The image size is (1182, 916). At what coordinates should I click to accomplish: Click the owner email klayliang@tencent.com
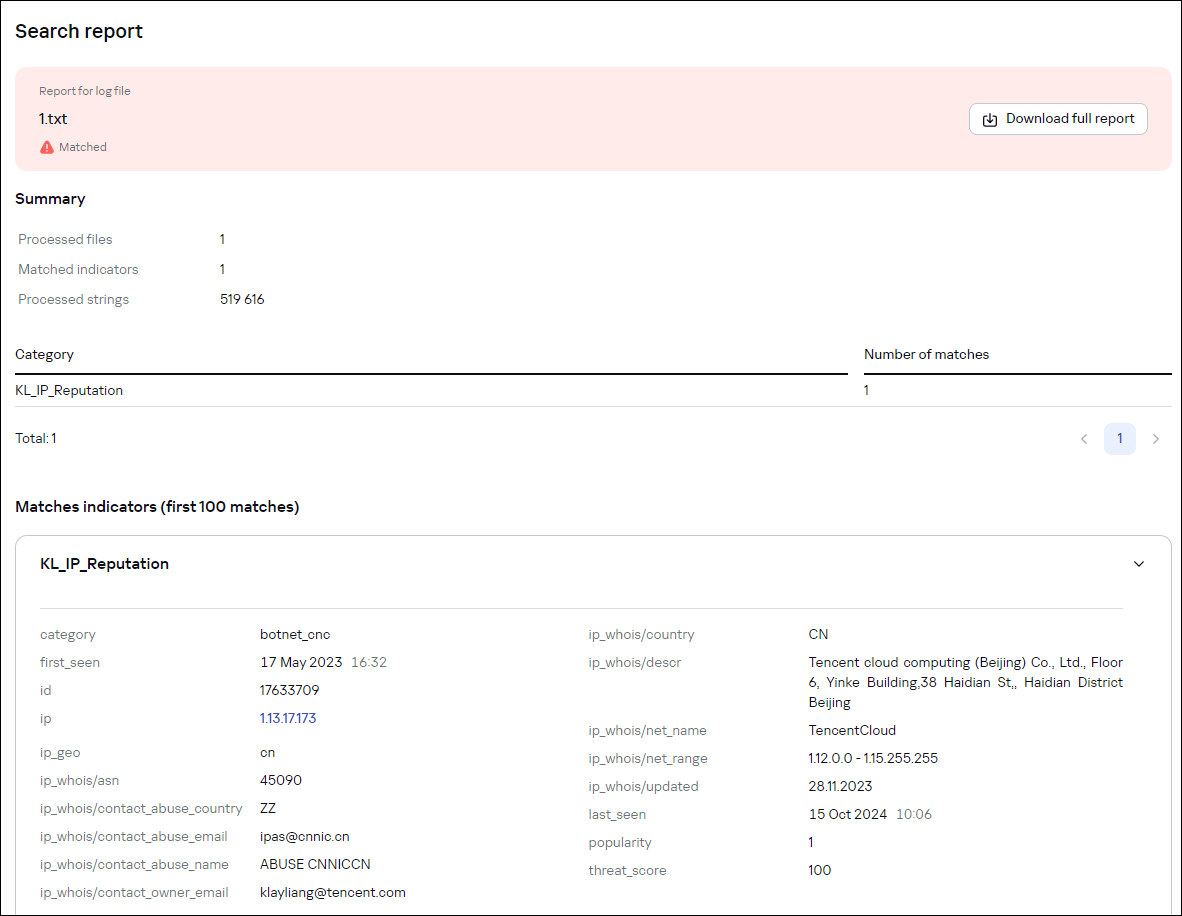click(x=332, y=892)
